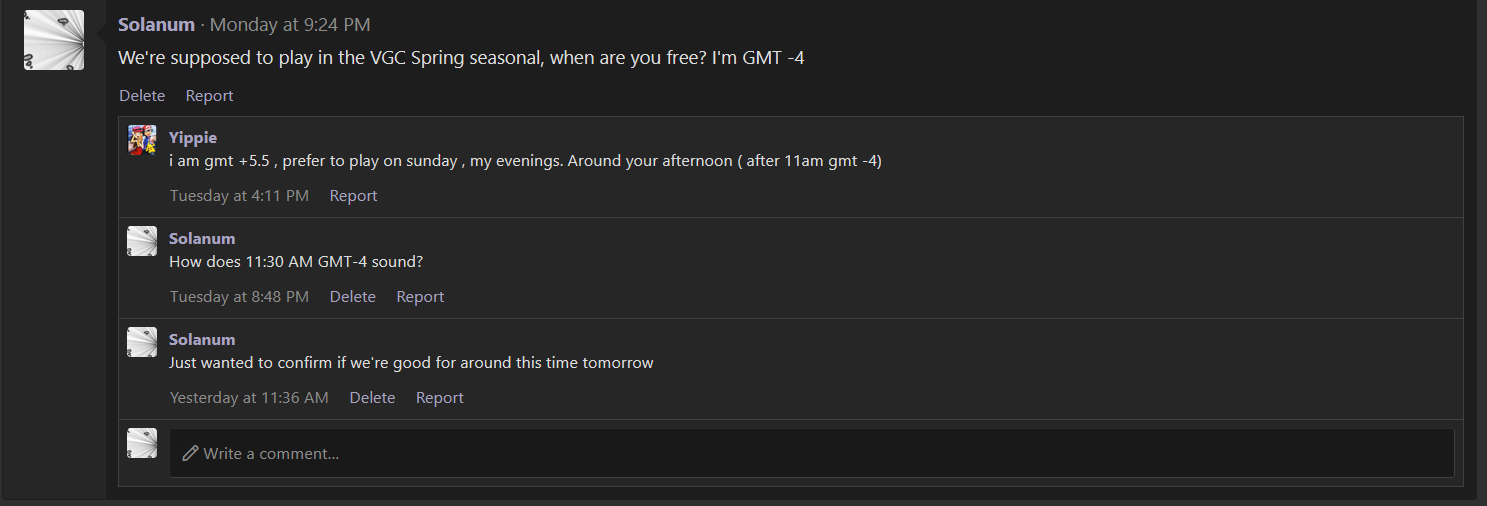Click the Tuesday at 4:11 PM timestamp
The image size is (1487, 506).
(239, 196)
